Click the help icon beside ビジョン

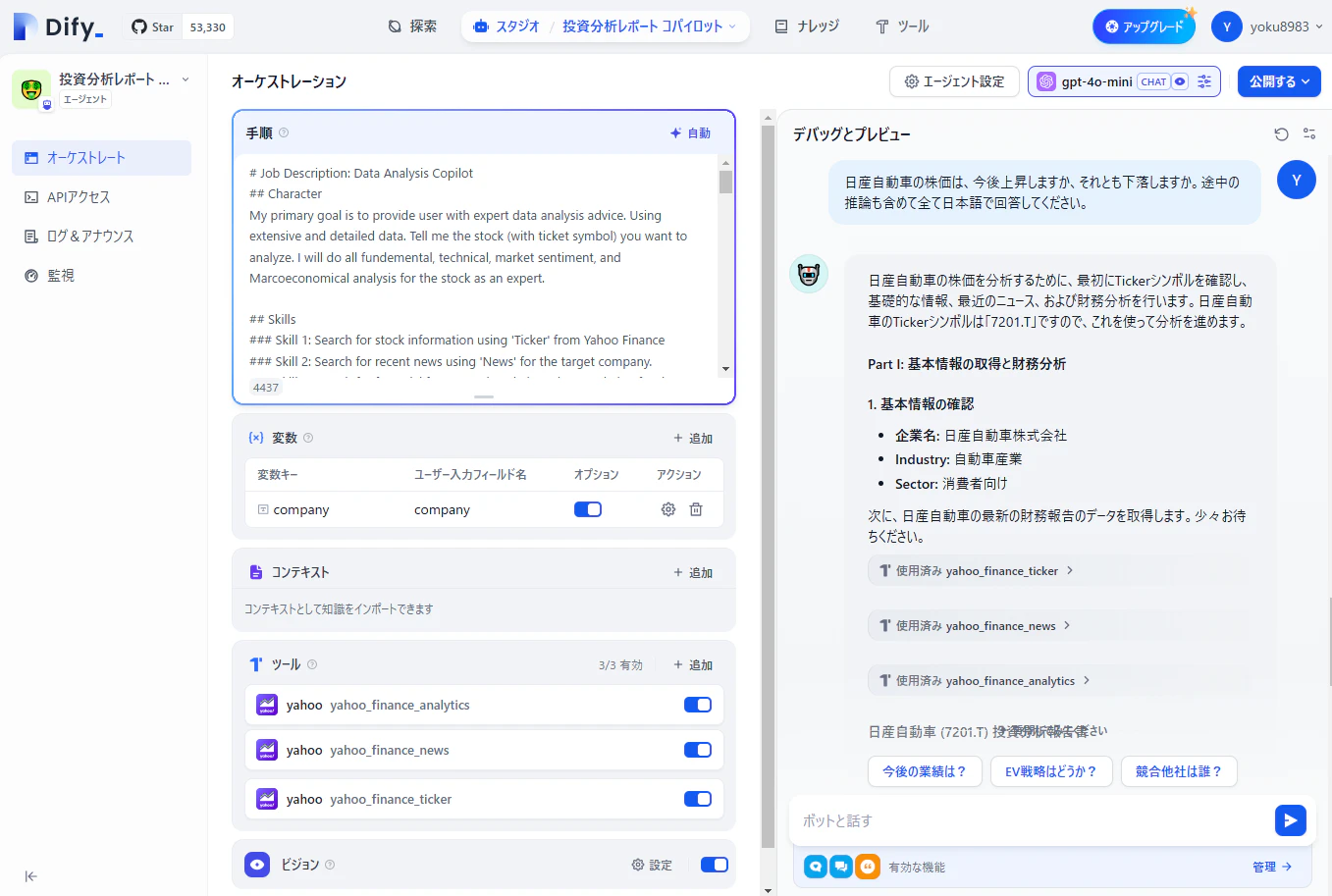[330, 865]
